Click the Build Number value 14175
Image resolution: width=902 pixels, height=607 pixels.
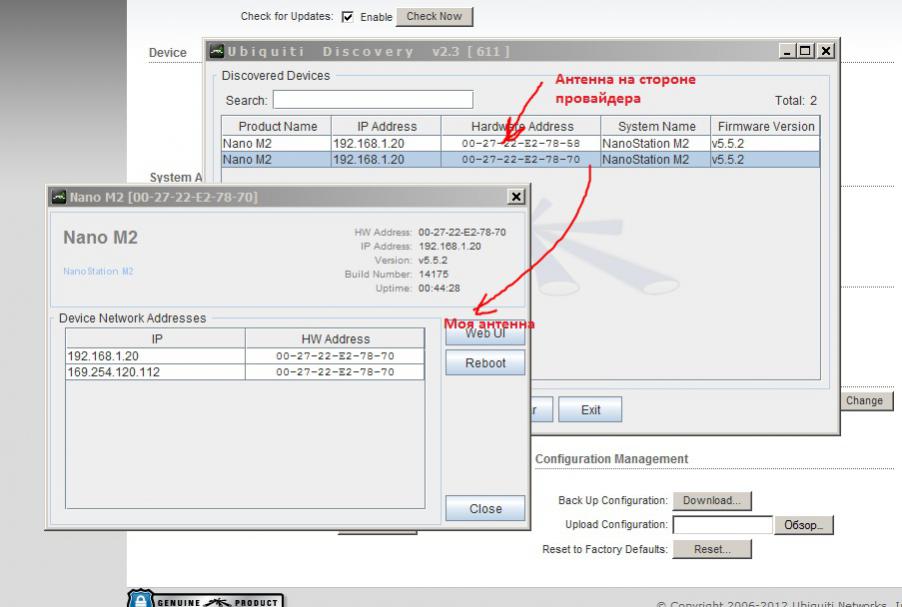(434, 274)
